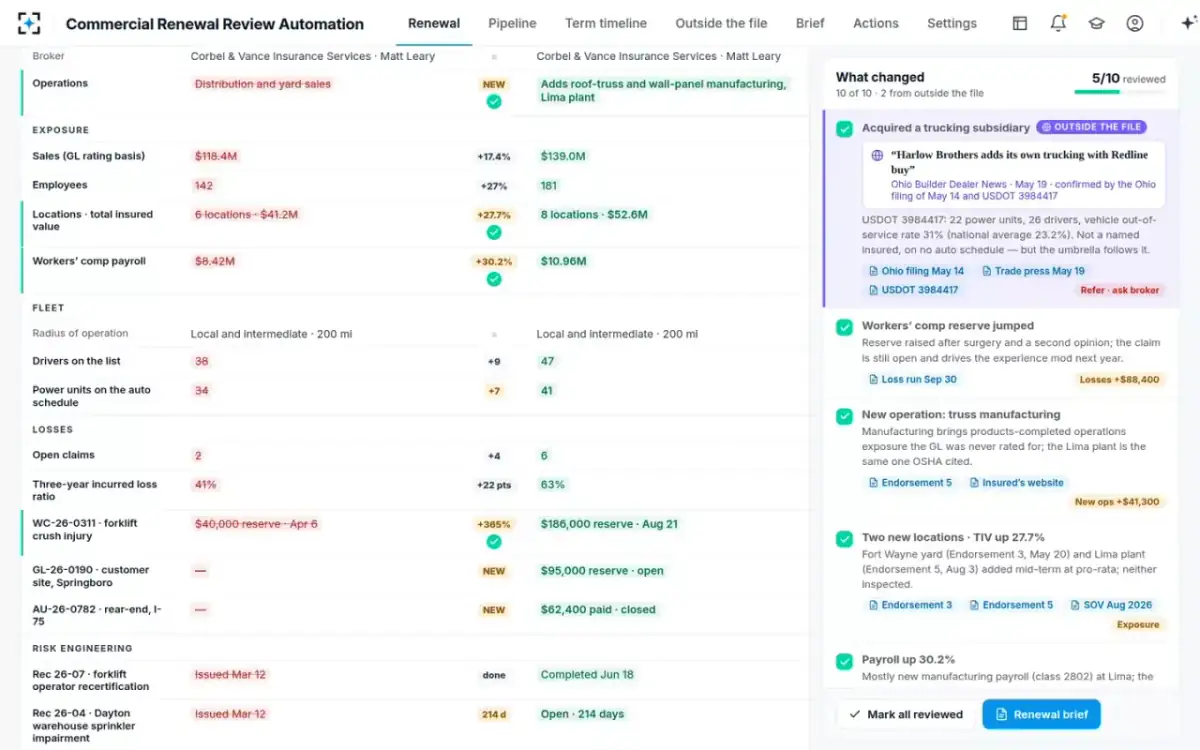Screen dimensions: 1200x750
Task: Click Mark all reviewed button
Action: click(905, 714)
